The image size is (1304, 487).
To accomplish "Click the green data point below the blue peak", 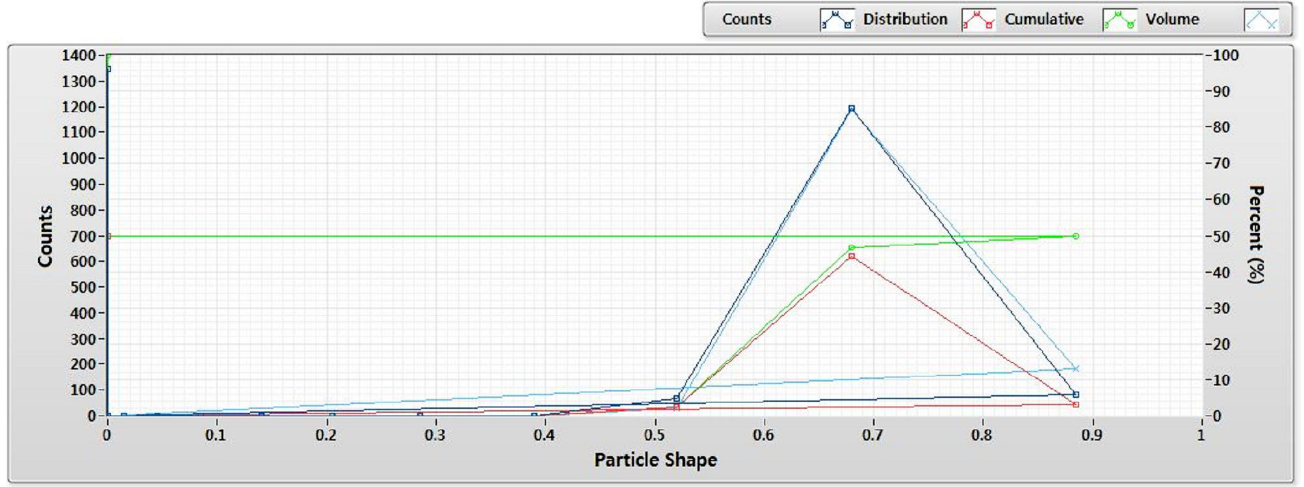I will [x=852, y=247].
